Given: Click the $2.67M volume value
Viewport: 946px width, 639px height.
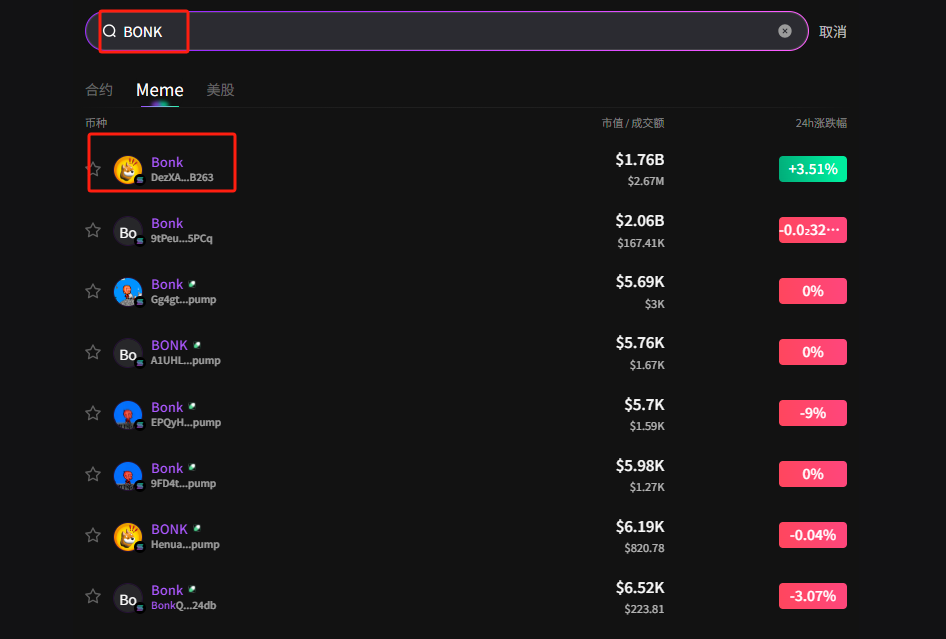Looking at the screenshot, I should point(646,181).
